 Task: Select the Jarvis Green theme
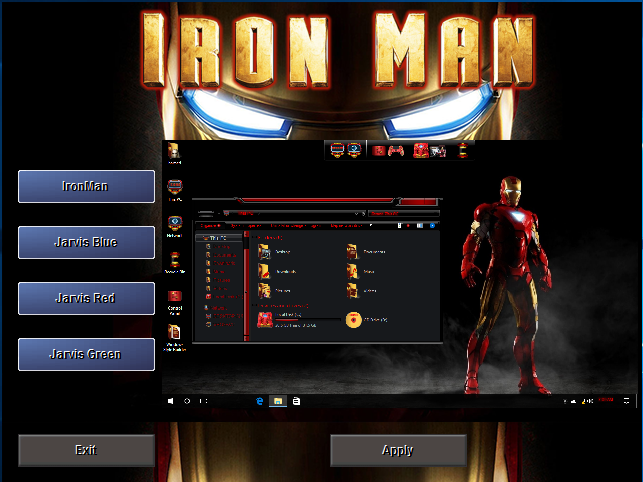point(87,354)
